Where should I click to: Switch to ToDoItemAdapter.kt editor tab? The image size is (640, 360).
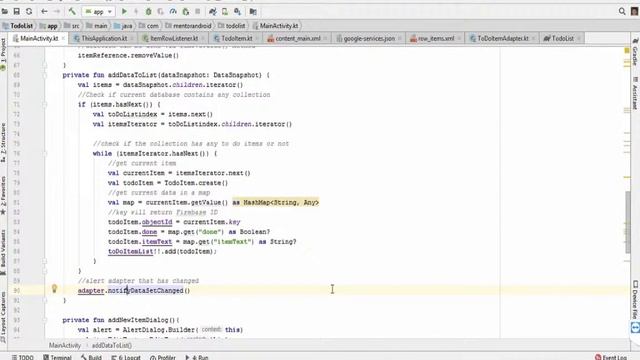point(502,38)
